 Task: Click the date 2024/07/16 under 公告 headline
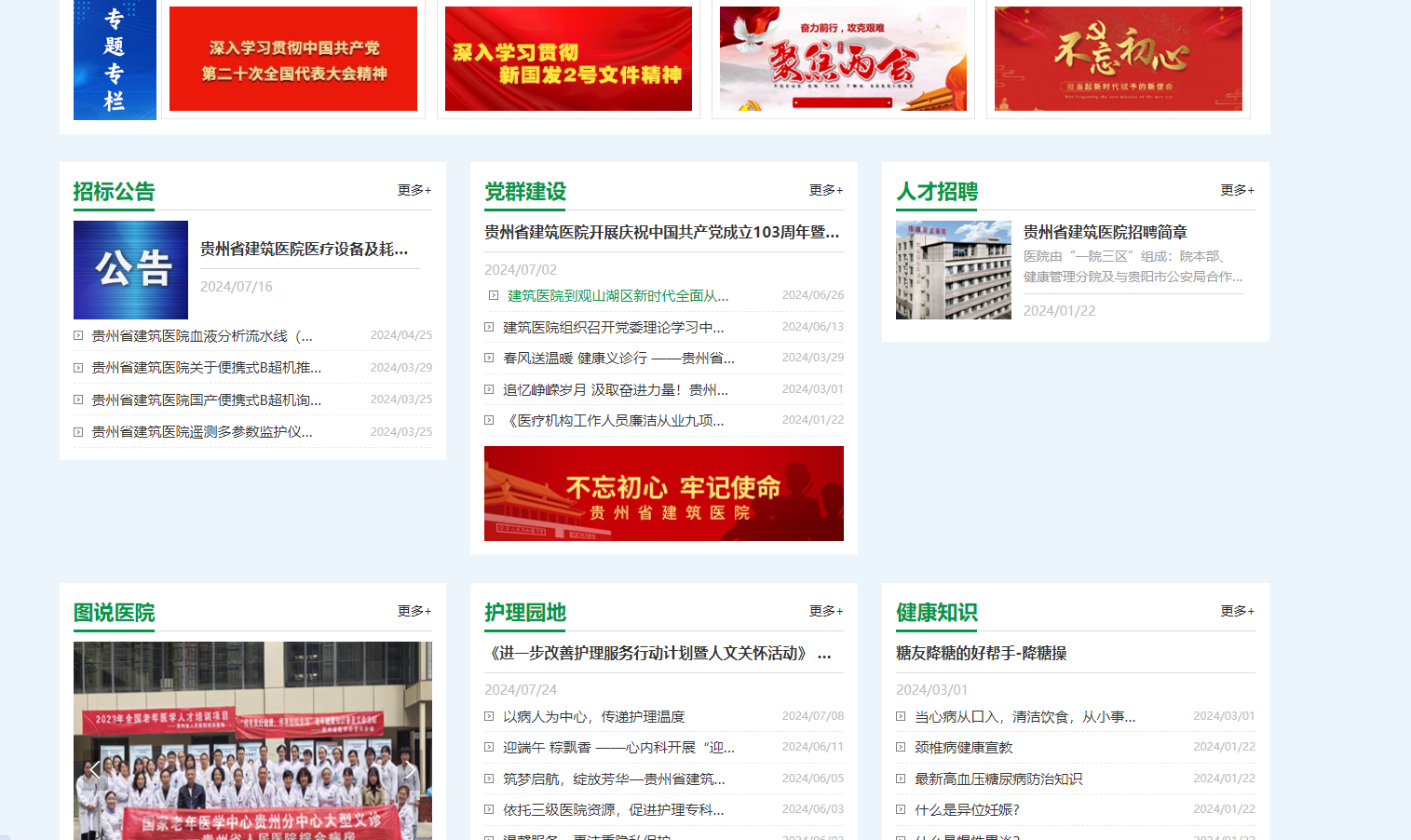coord(237,287)
